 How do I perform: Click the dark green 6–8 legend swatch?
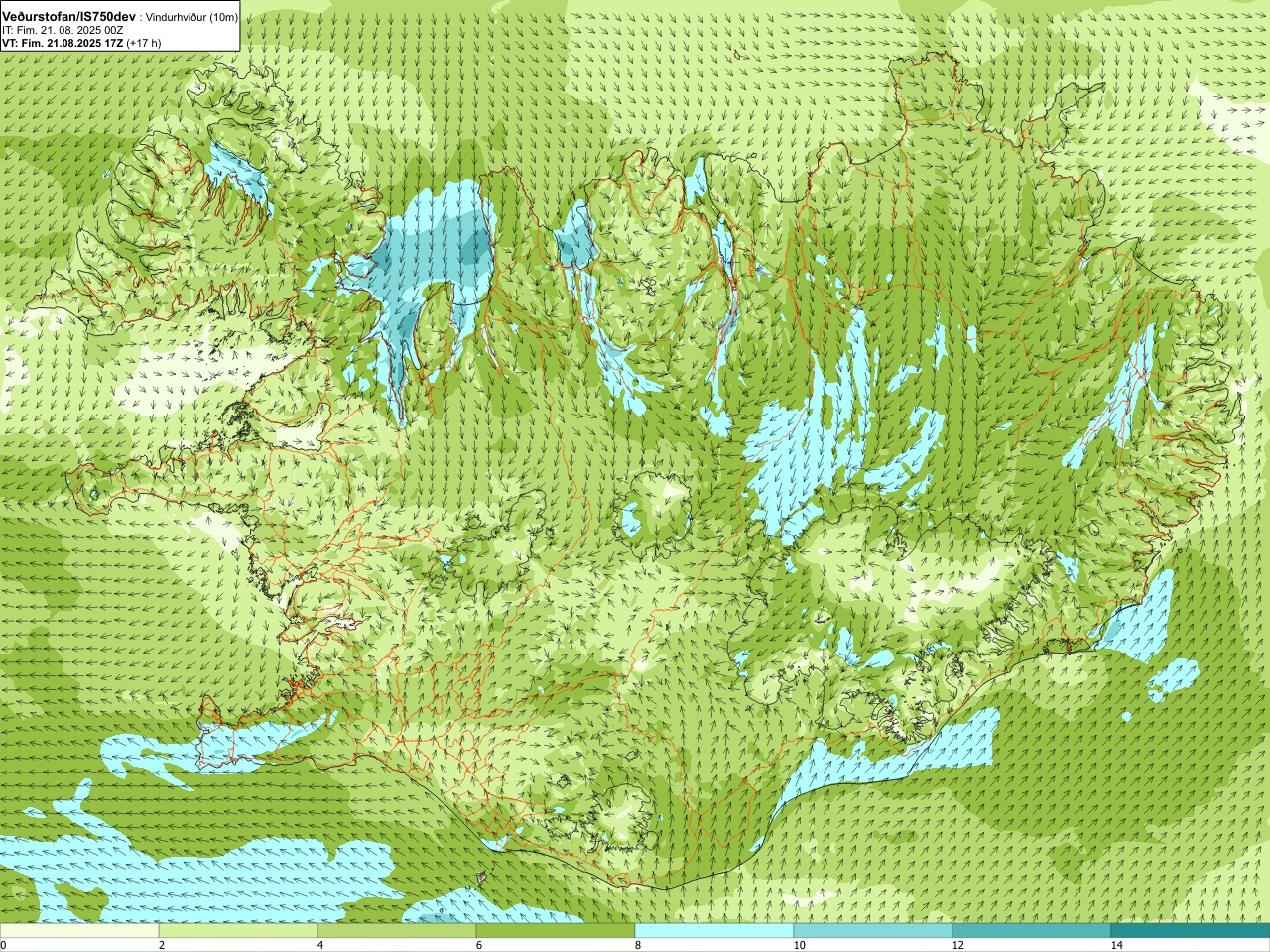(x=556, y=931)
